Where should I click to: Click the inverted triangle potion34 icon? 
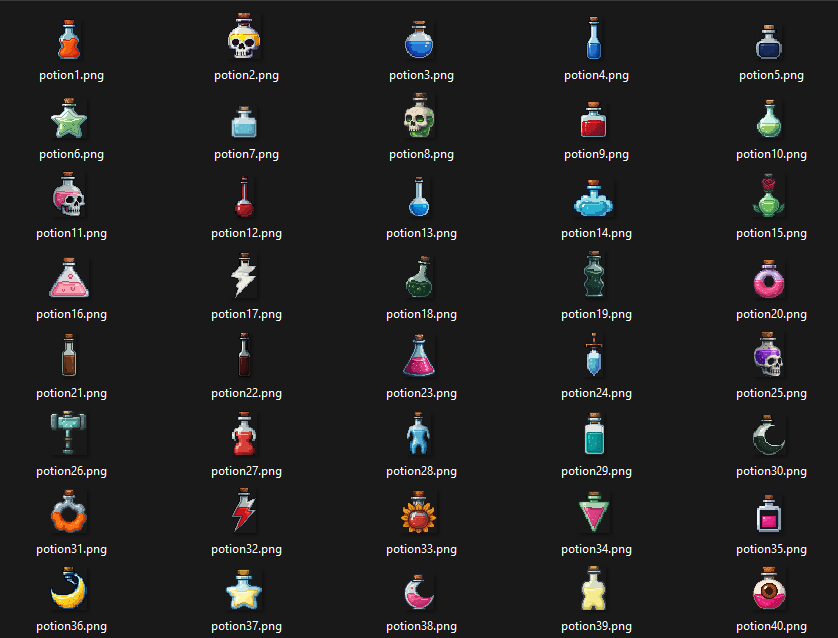(594, 512)
